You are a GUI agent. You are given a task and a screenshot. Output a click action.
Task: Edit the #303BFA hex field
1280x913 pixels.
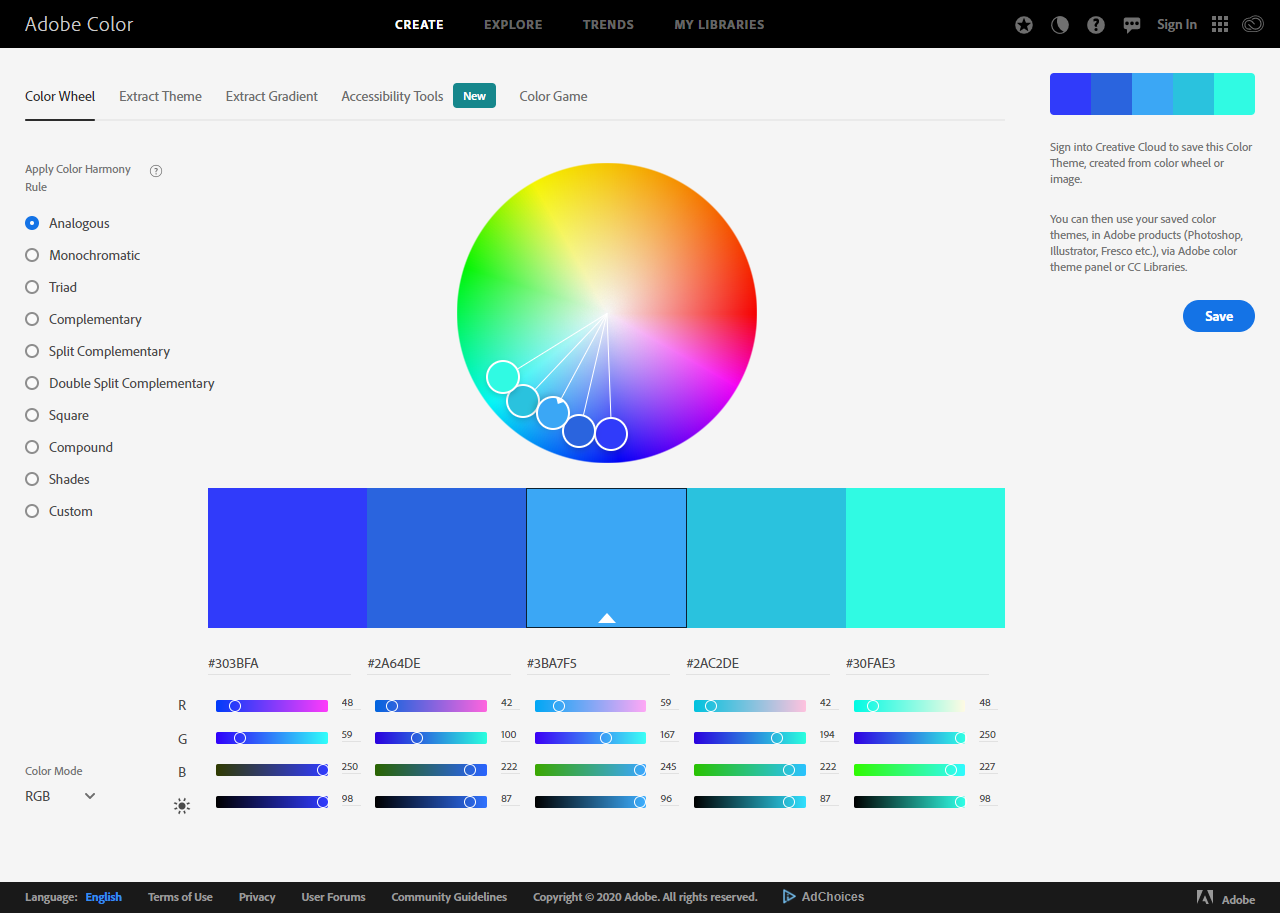pyautogui.click(x=279, y=664)
